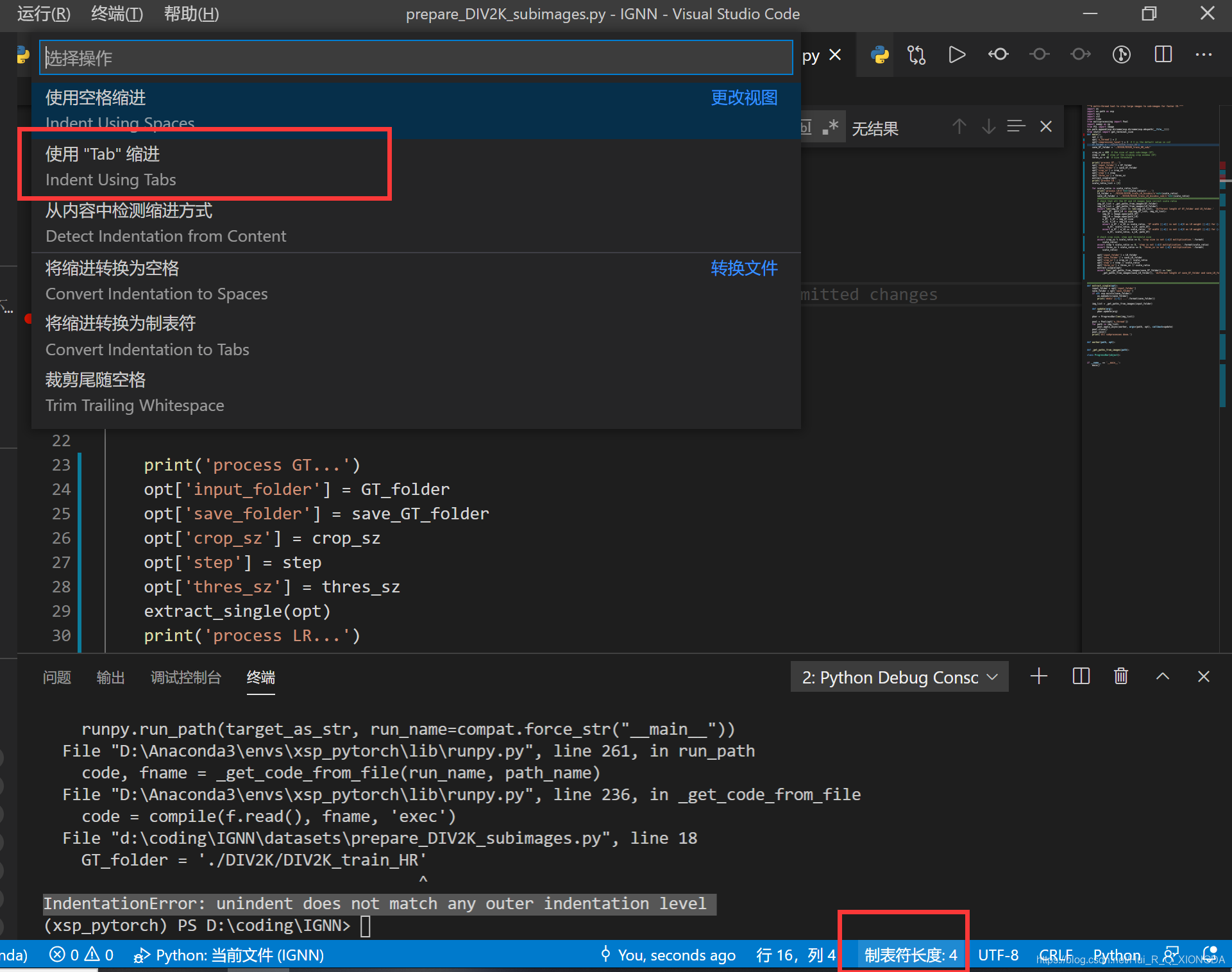
Task: Click 行 16, 列 4 cursor position
Action: pos(796,955)
